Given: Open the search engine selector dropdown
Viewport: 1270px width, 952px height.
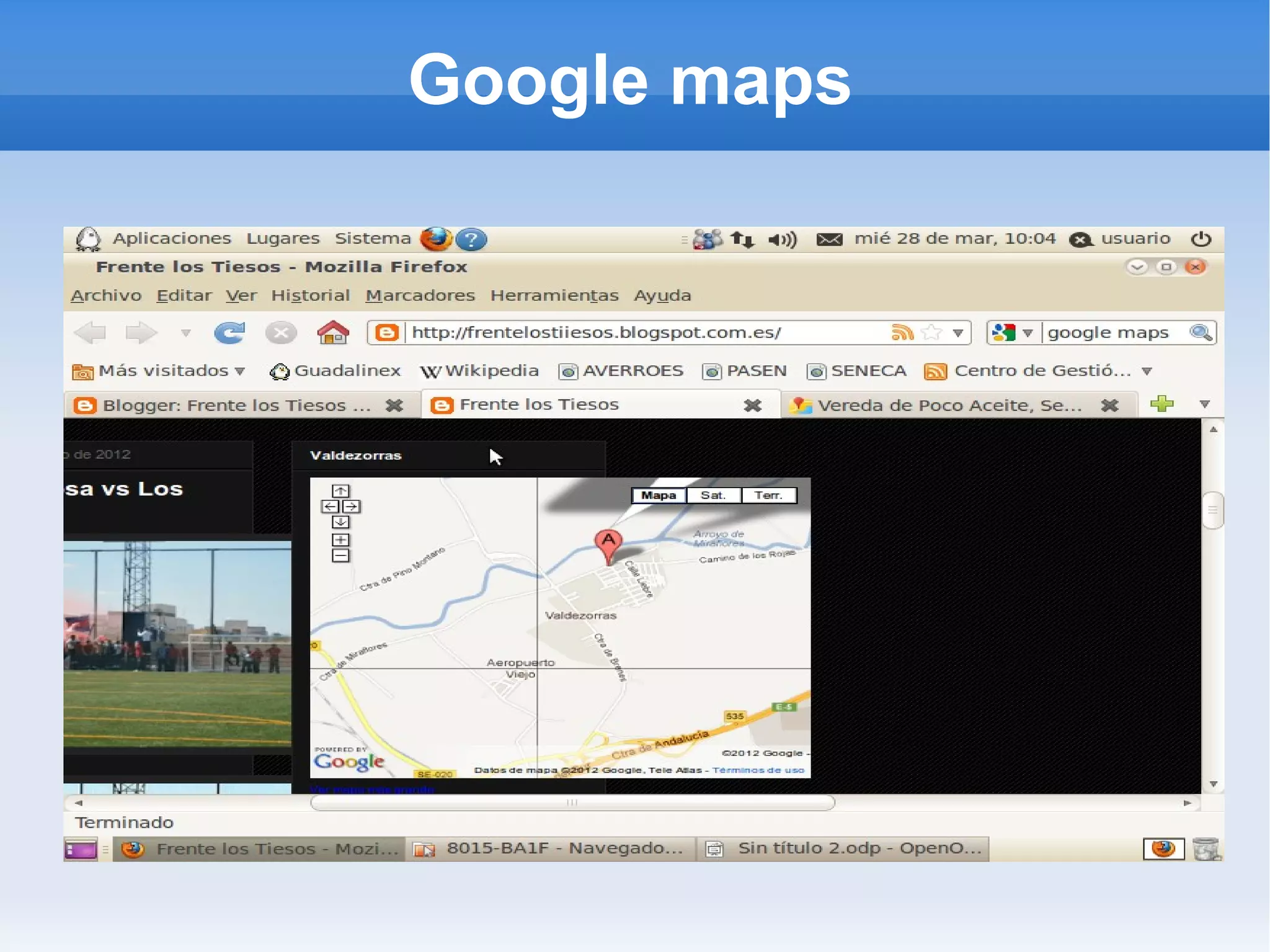Looking at the screenshot, I should [1028, 333].
